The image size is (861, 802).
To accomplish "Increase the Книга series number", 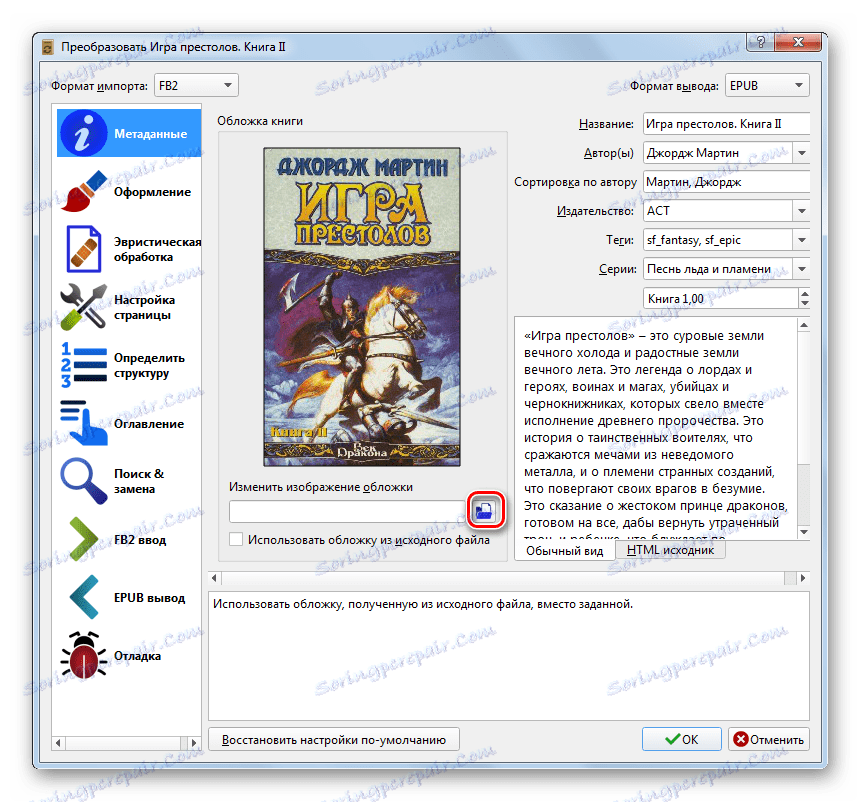I will pyautogui.click(x=804, y=293).
